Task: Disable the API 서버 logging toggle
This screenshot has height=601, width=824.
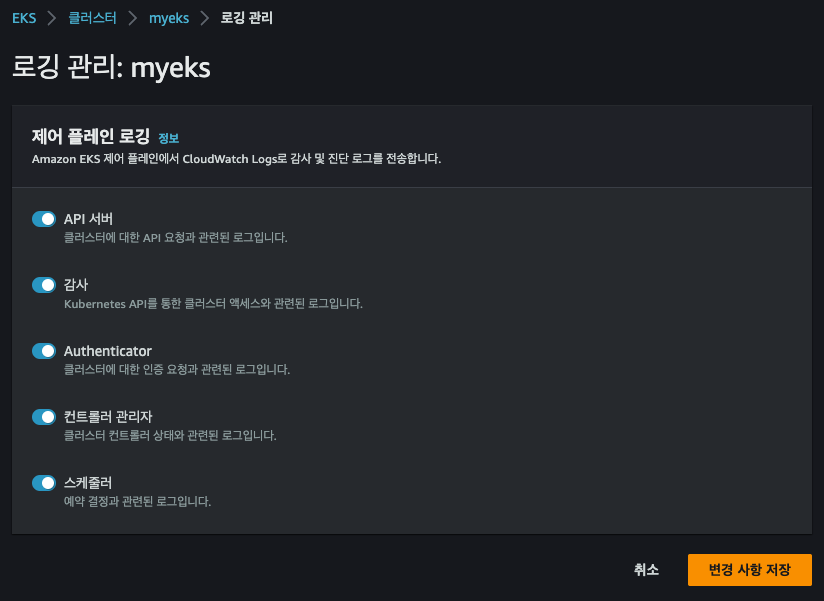Action: (44, 219)
